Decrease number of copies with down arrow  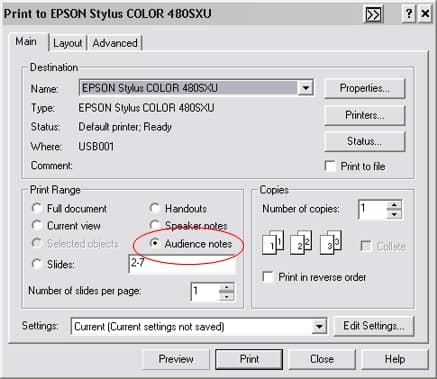(394, 214)
